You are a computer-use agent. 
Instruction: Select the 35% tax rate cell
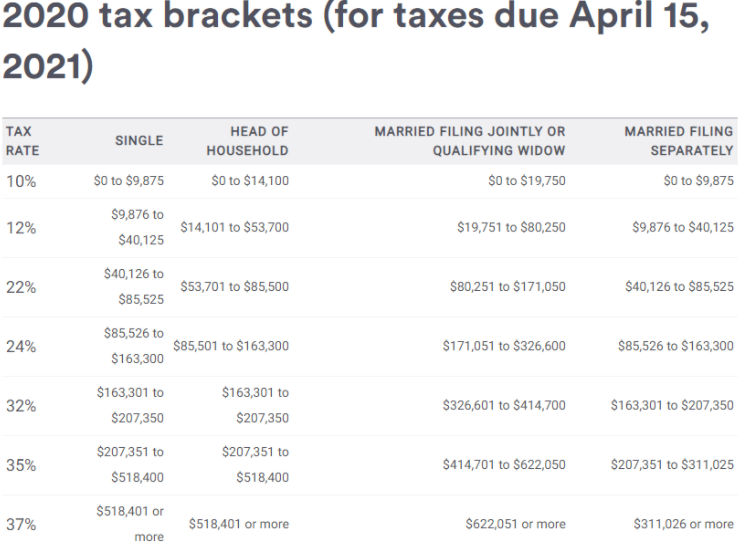(x=20, y=466)
